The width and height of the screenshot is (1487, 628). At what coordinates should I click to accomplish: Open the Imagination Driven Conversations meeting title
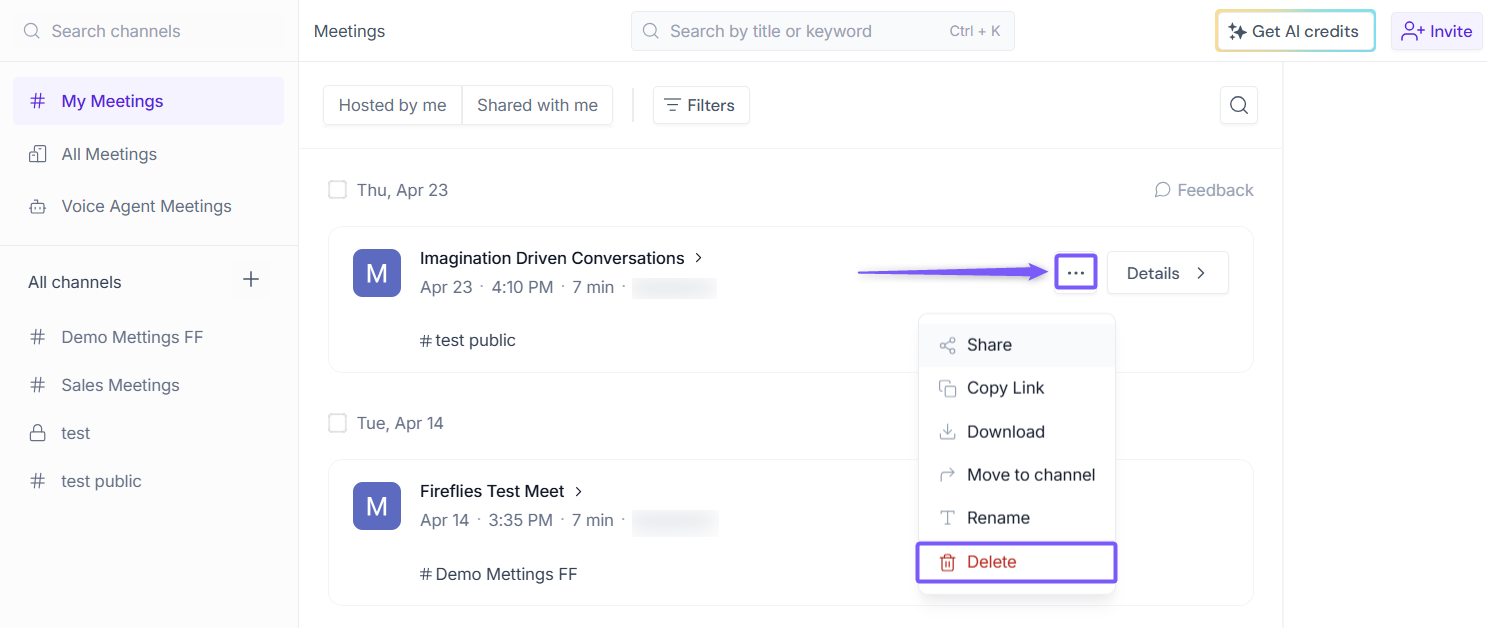pyautogui.click(x=552, y=258)
